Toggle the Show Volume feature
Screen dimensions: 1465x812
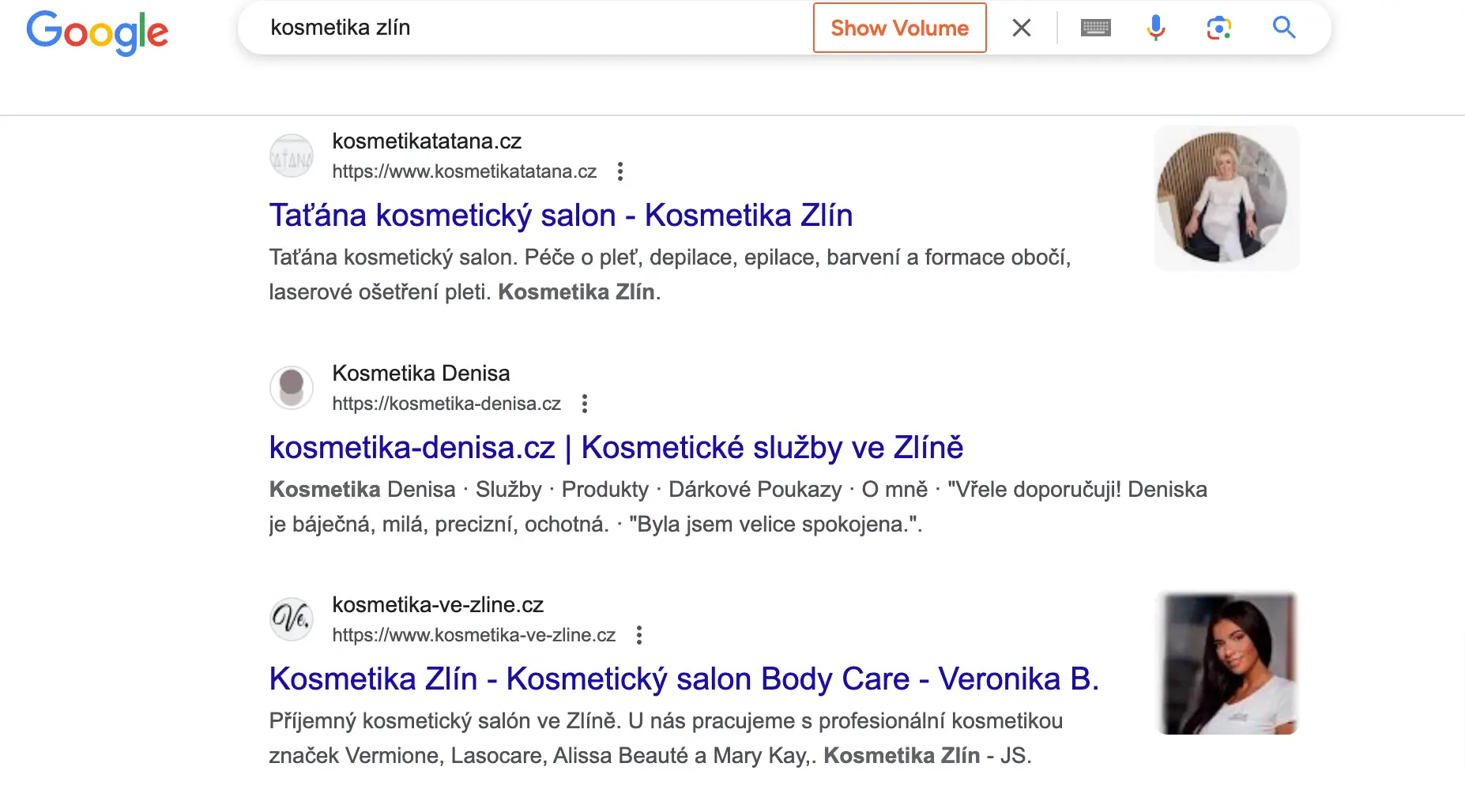click(899, 28)
